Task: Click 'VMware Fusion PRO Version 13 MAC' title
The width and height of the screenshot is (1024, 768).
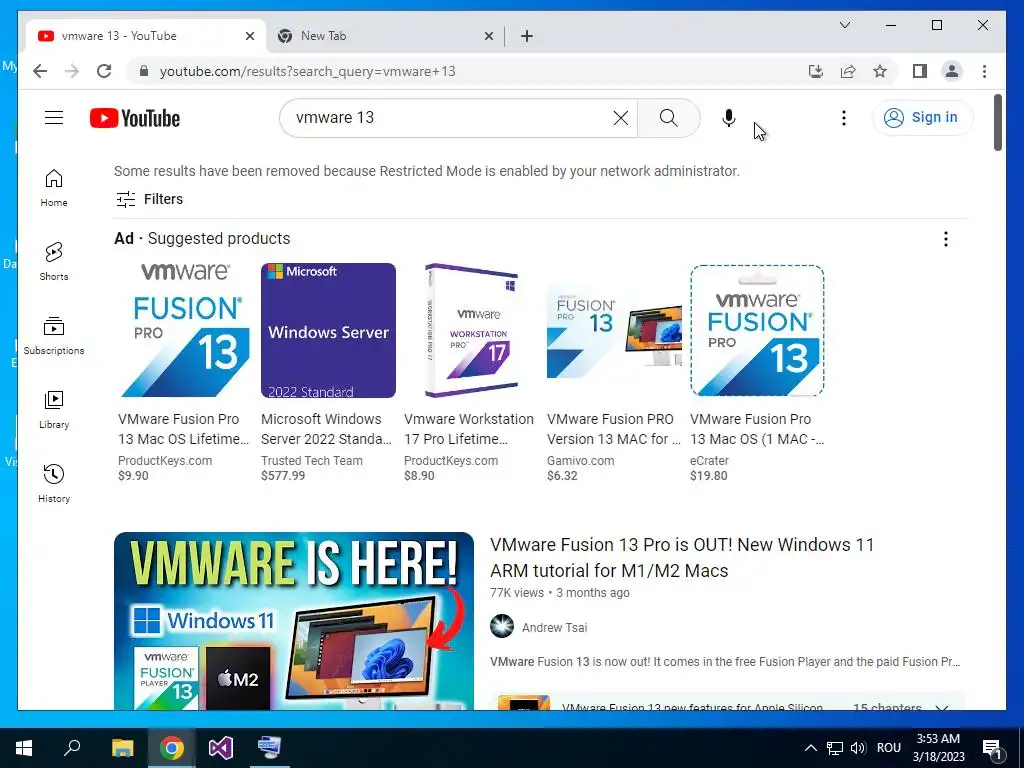Action: (613, 429)
